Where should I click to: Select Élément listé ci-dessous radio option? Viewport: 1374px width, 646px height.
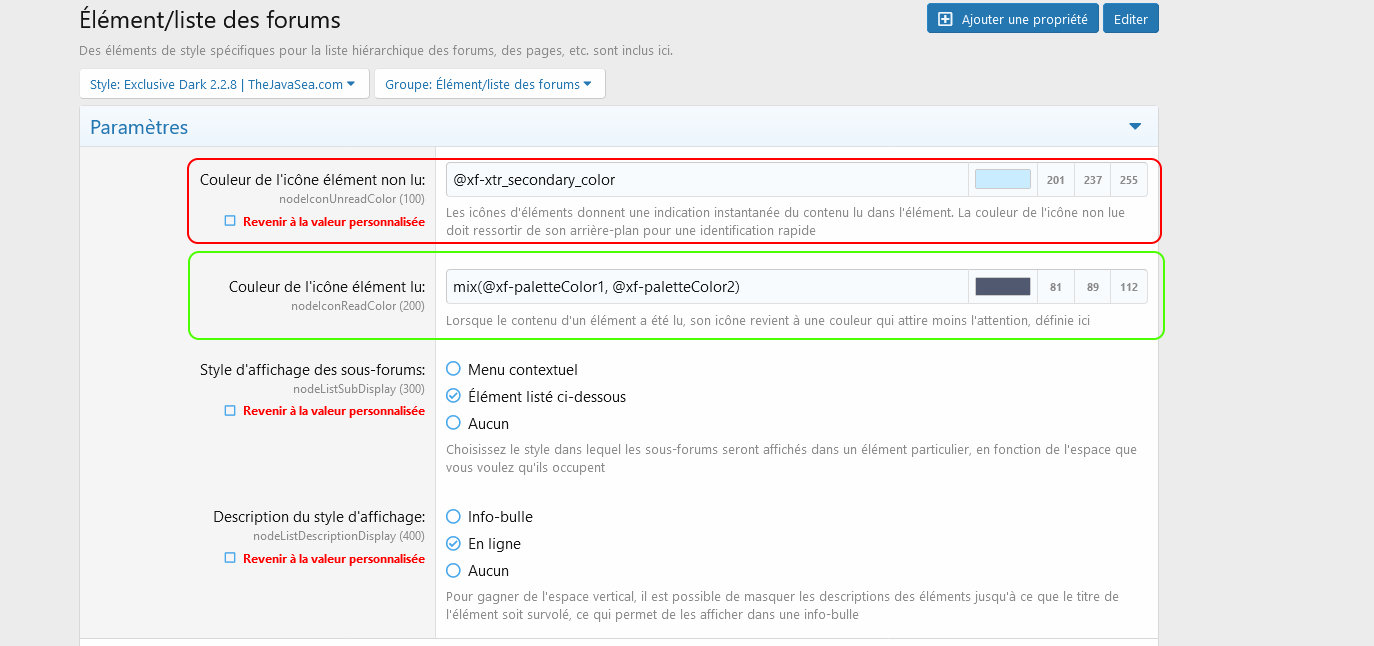[x=454, y=397]
